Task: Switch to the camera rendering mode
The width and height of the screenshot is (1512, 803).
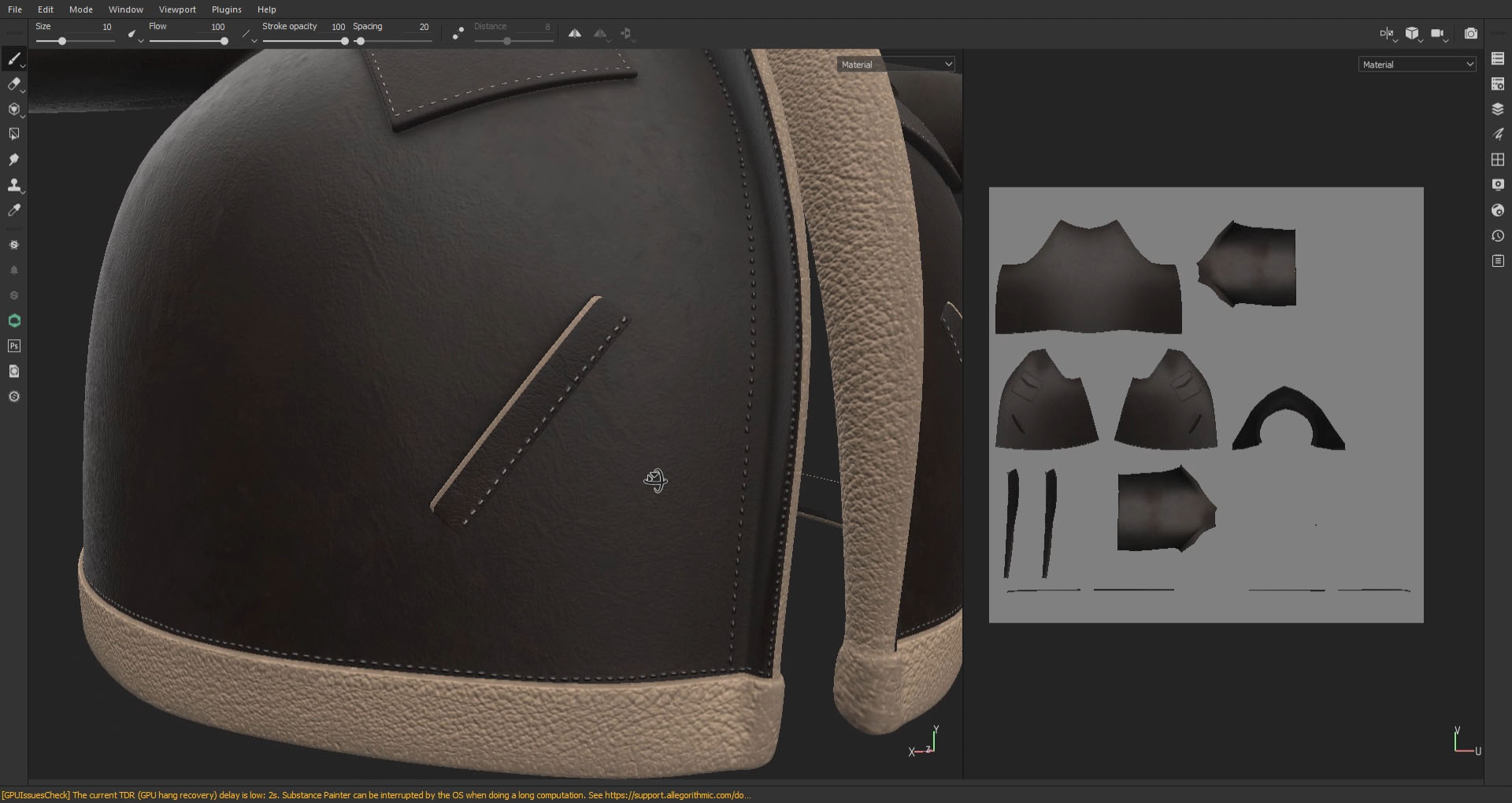Action: [x=1470, y=33]
